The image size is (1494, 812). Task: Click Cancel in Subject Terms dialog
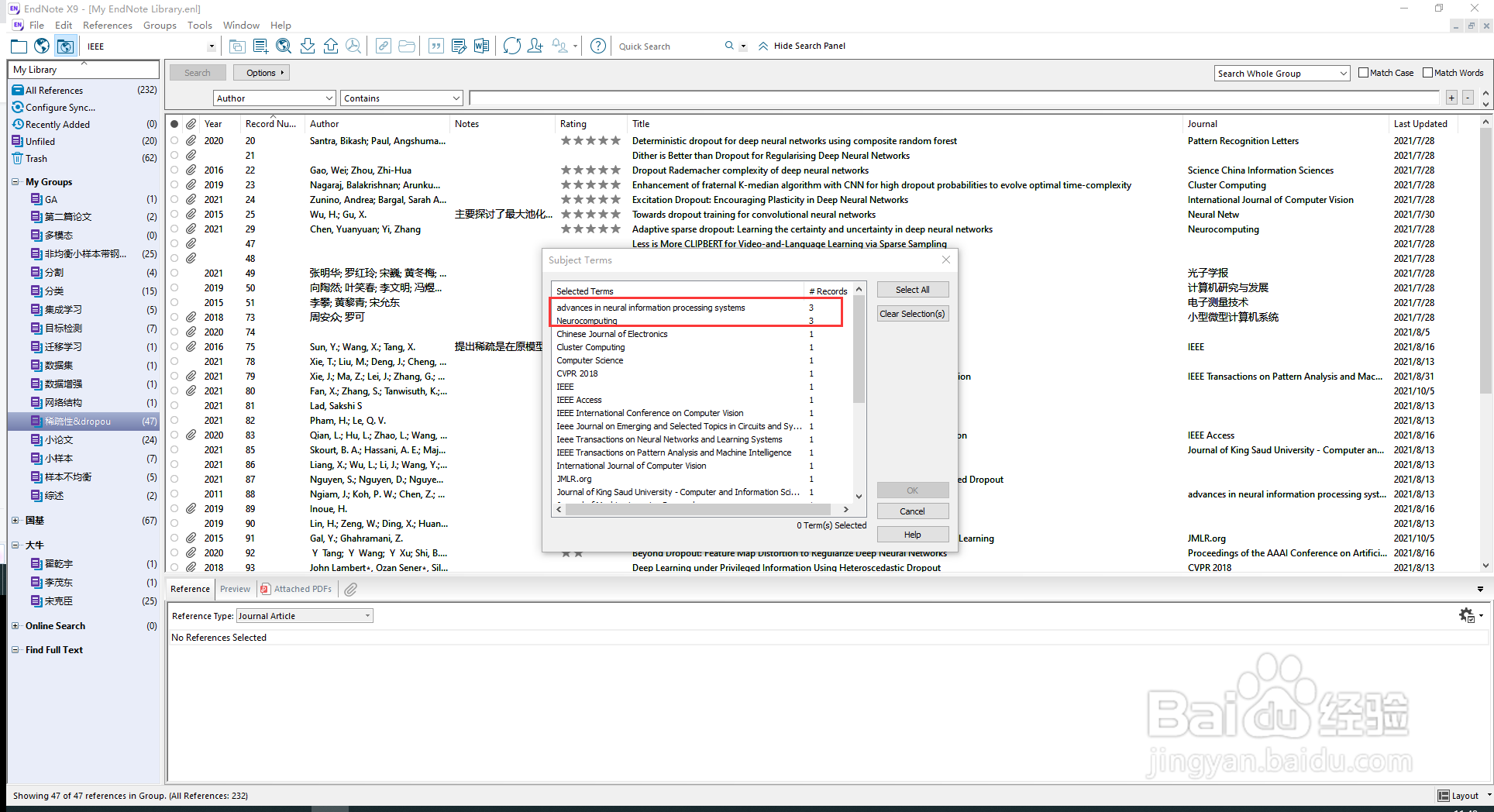912,511
